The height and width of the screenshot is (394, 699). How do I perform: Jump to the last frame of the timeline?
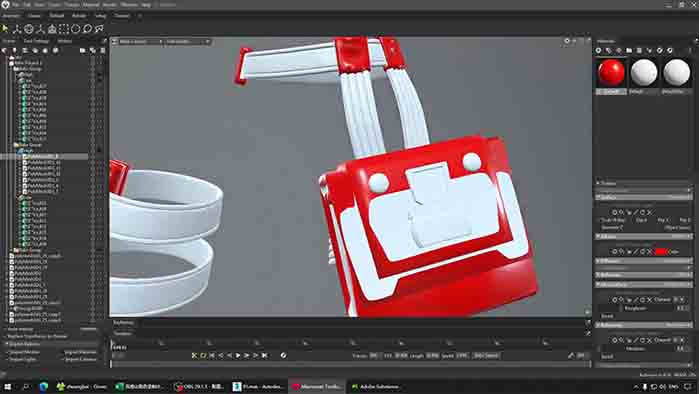(x=264, y=355)
